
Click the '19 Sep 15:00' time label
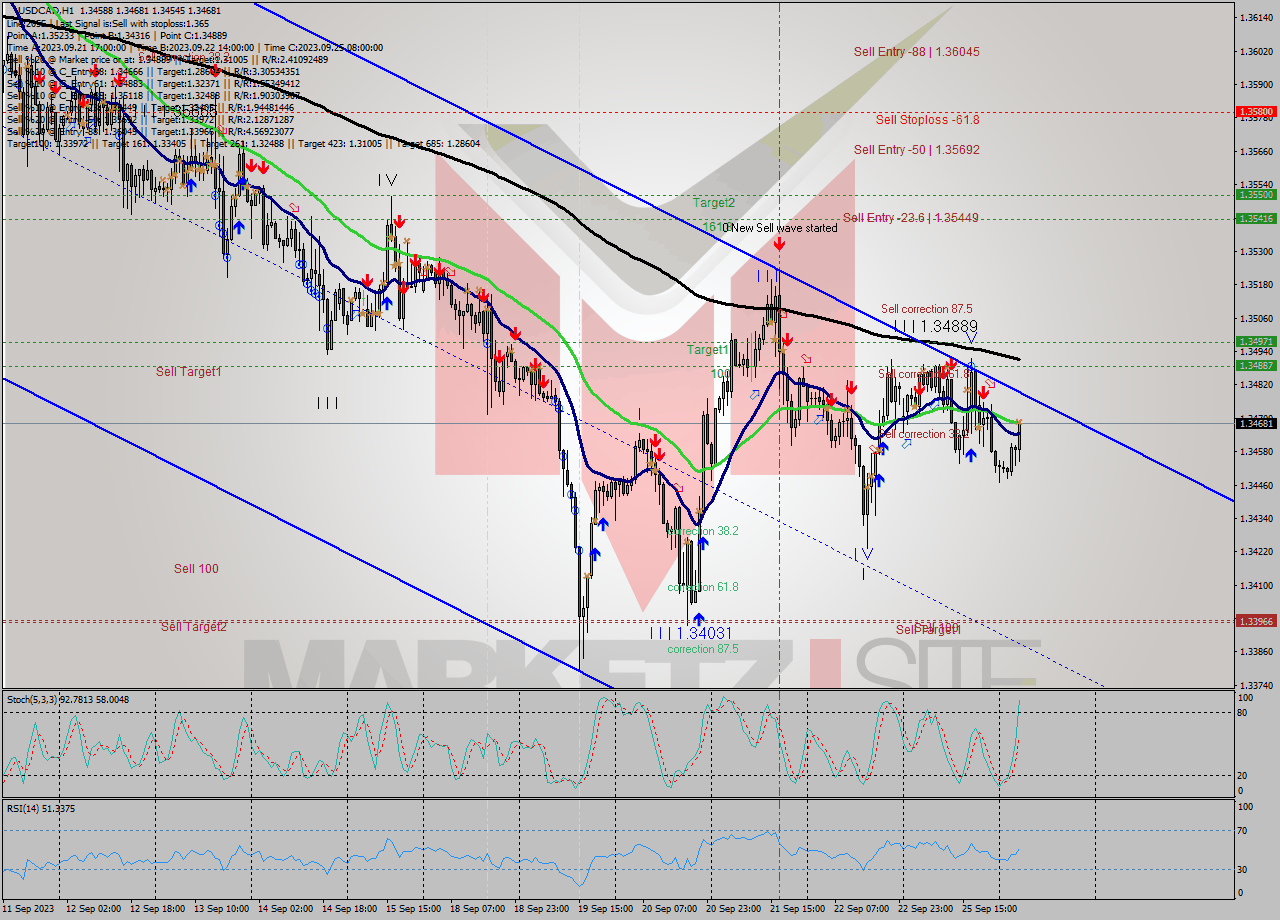tap(606, 908)
